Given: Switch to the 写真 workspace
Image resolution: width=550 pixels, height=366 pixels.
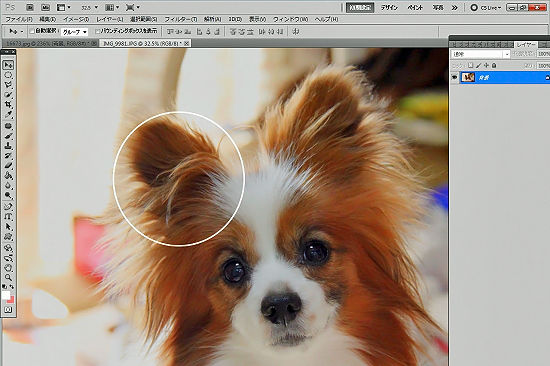Looking at the screenshot, I should (438, 7).
